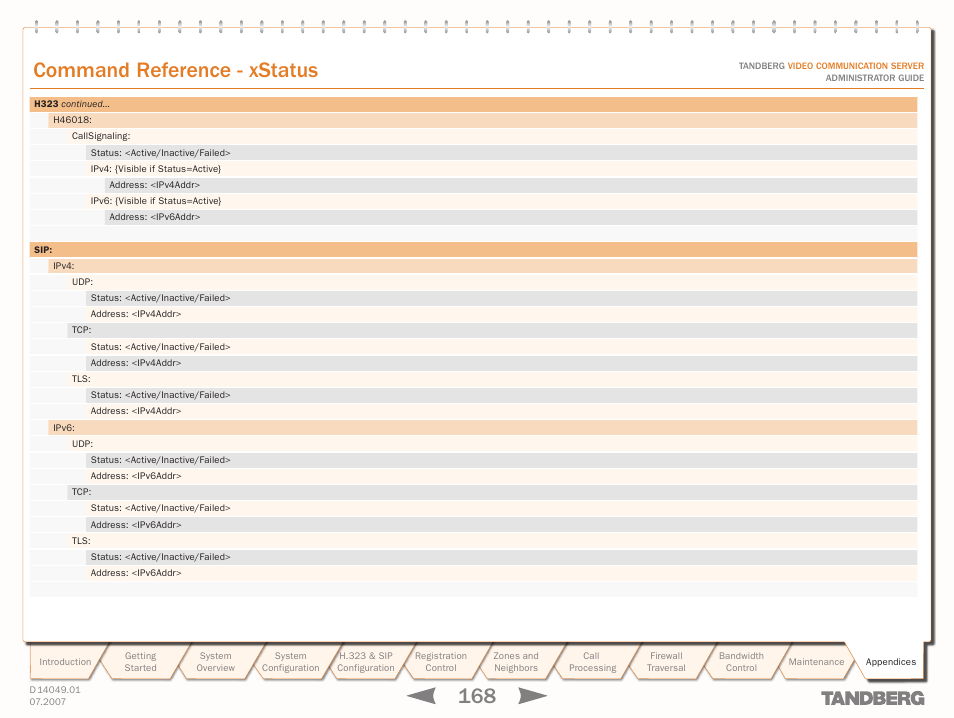Click 'IPv6: {Visible if Status=Active}' row
The width and height of the screenshot is (954, 718).
pos(501,201)
